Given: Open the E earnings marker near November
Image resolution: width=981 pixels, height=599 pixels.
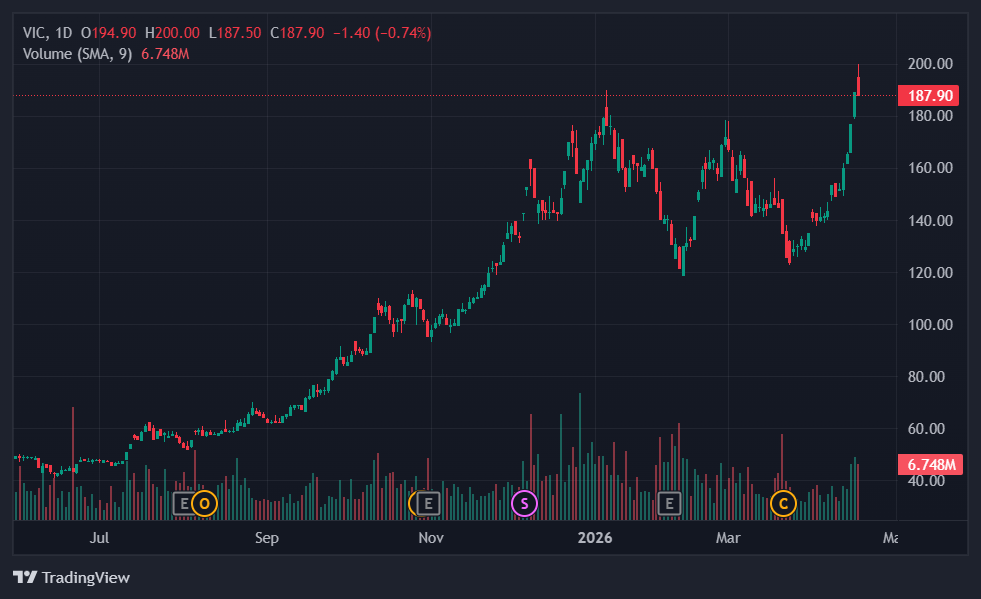Looking at the screenshot, I should (428, 503).
